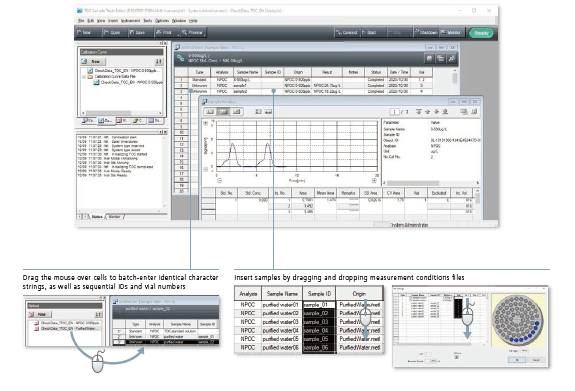Click the green Ready status indicator

pos(481,33)
